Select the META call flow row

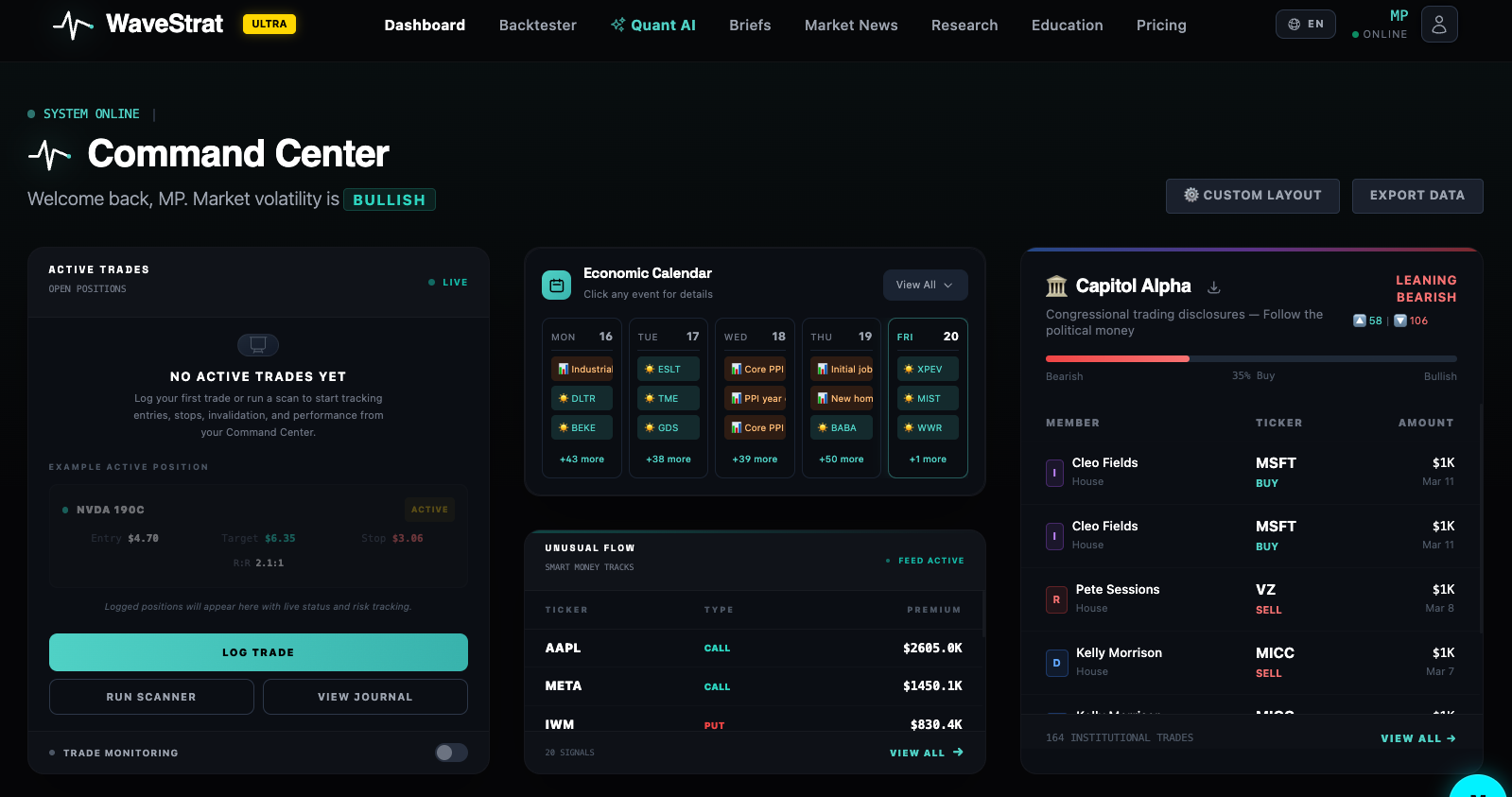[x=754, y=685]
